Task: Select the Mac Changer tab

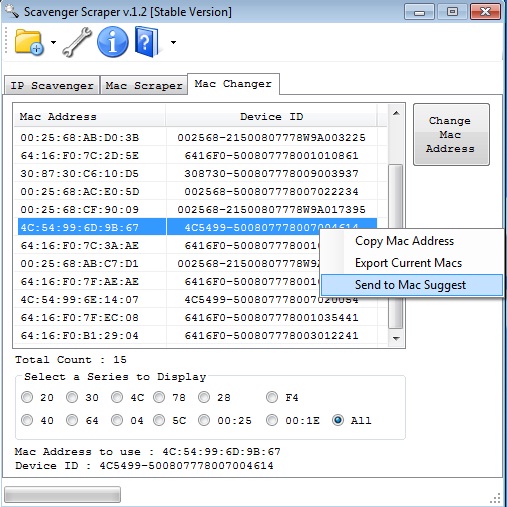Action: [233, 84]
